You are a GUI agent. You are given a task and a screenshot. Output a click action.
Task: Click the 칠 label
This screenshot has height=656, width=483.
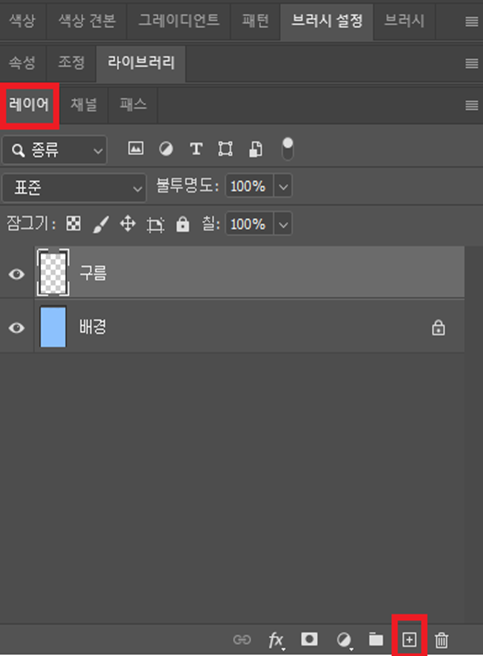click(211, 224)
